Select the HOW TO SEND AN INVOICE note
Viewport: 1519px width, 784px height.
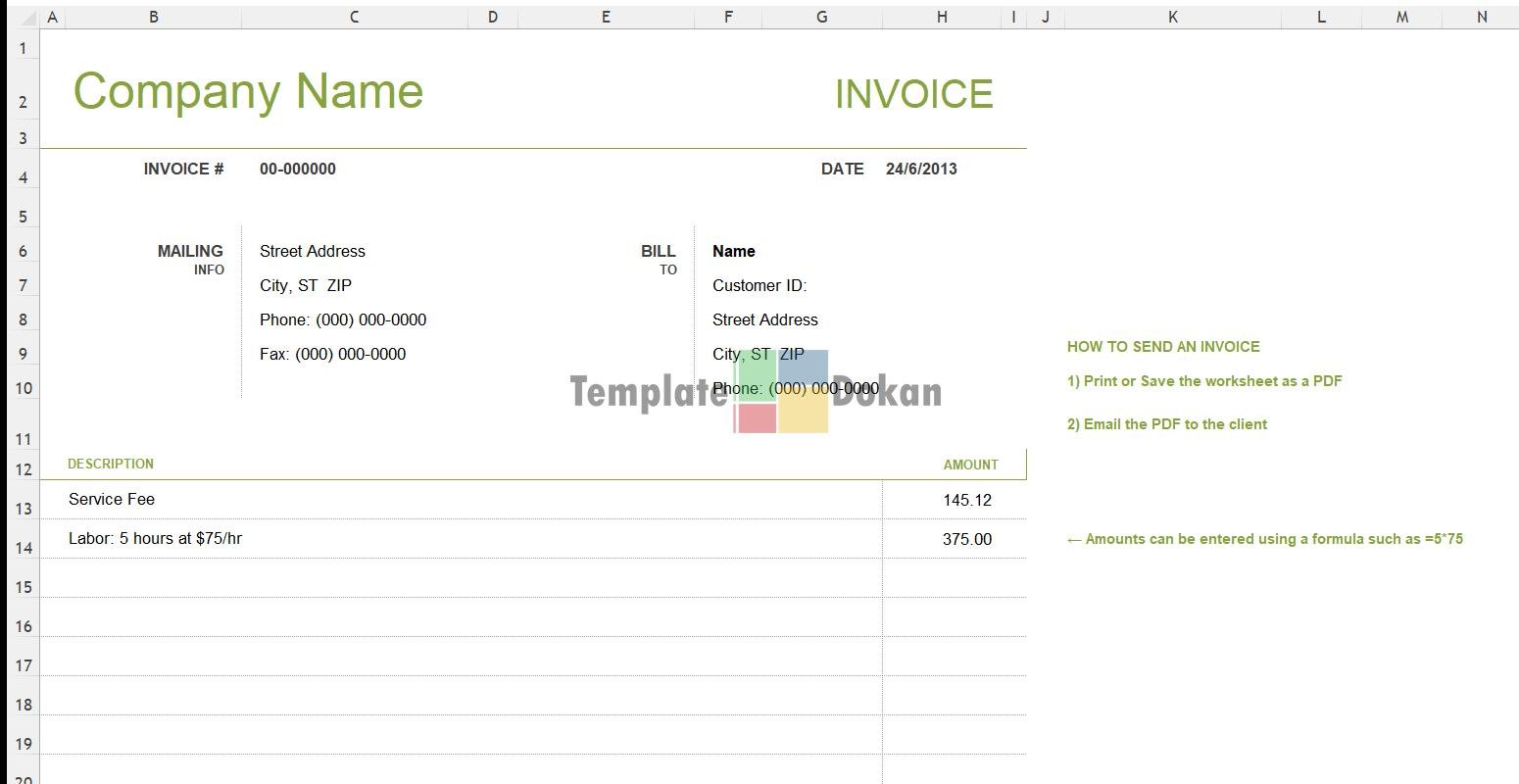(x=1163, y=347)
